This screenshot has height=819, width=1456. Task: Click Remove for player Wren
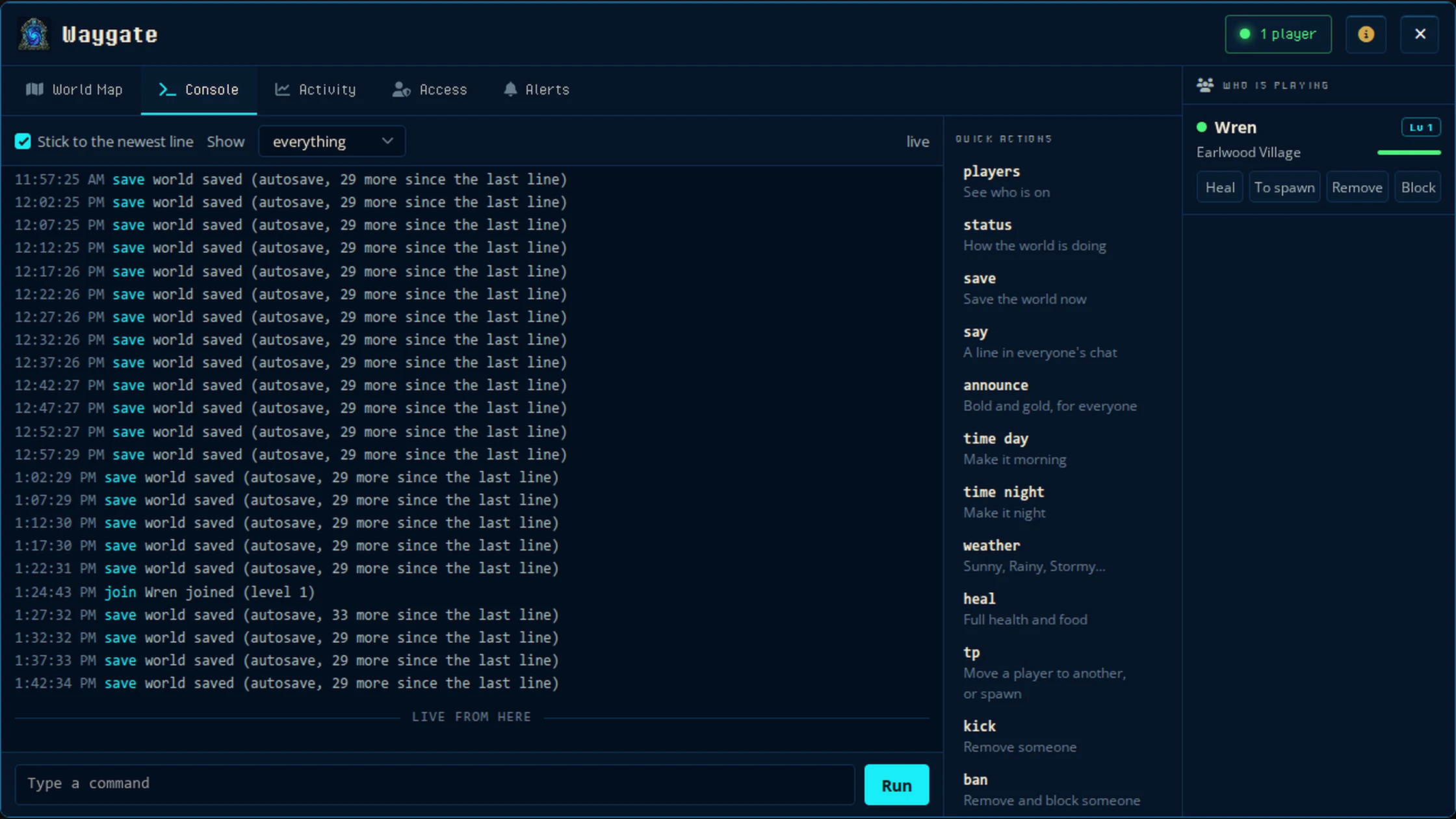[x=1357, y=187]
